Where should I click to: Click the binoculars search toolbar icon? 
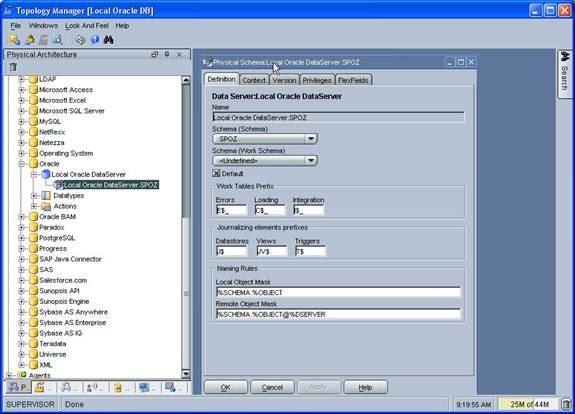pyautogui.click(x=108, y=40)
